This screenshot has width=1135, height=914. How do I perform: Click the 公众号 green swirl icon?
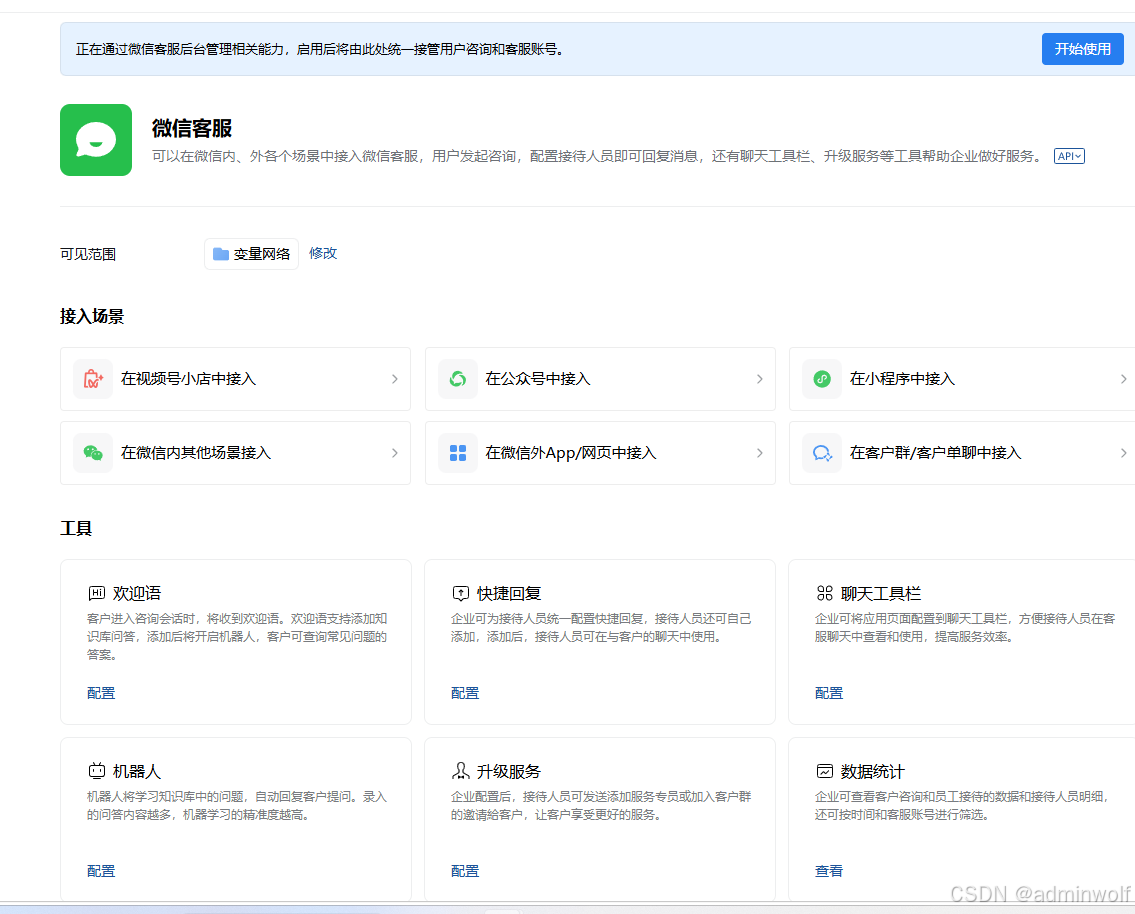coord(457,378)
